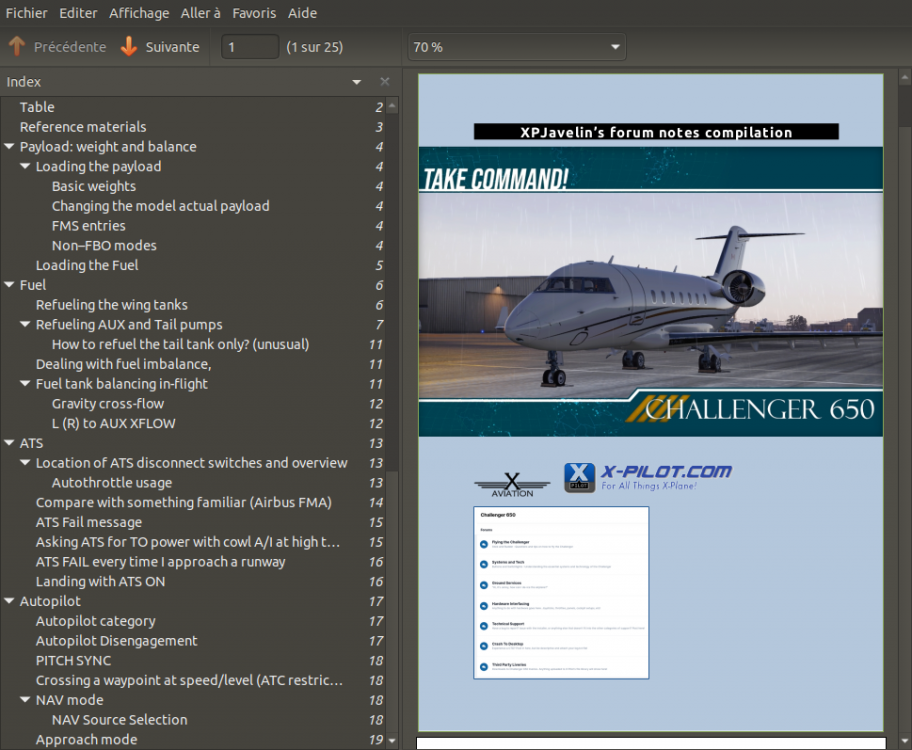This screenshot has height=750, width=912.
Task: Collapse the Fuel section in index
Action: click(x=9, y=285)
